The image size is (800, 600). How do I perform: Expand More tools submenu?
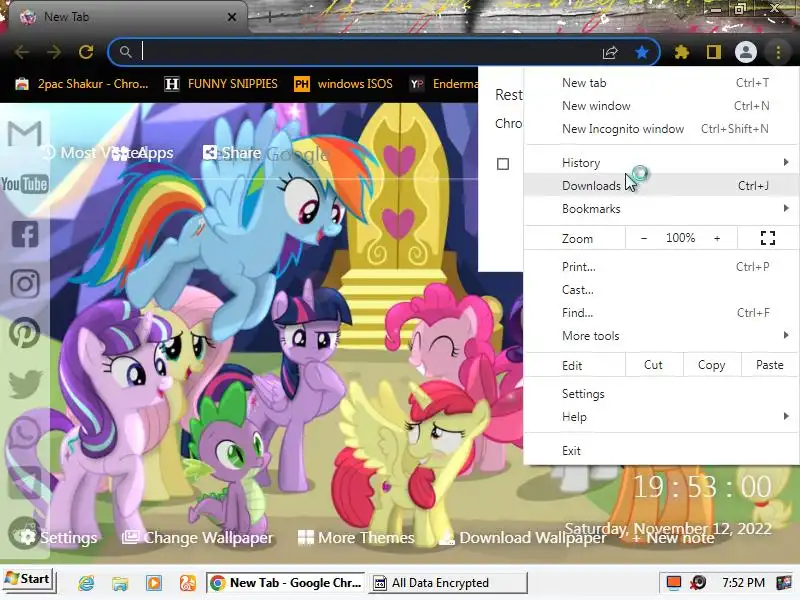point(661,335)
